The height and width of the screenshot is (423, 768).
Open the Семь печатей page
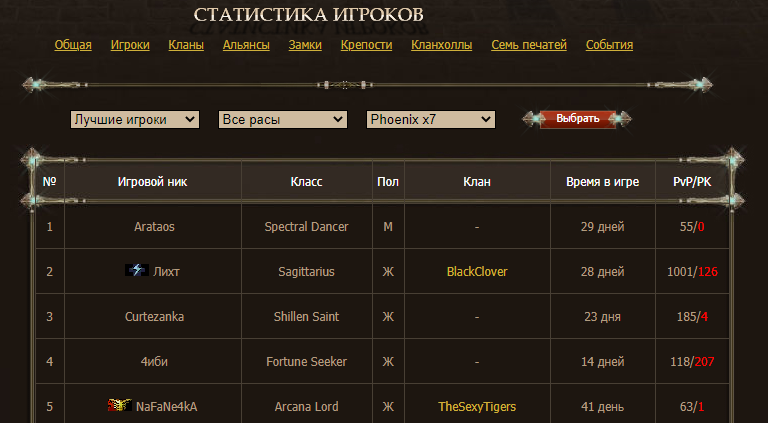529,45
